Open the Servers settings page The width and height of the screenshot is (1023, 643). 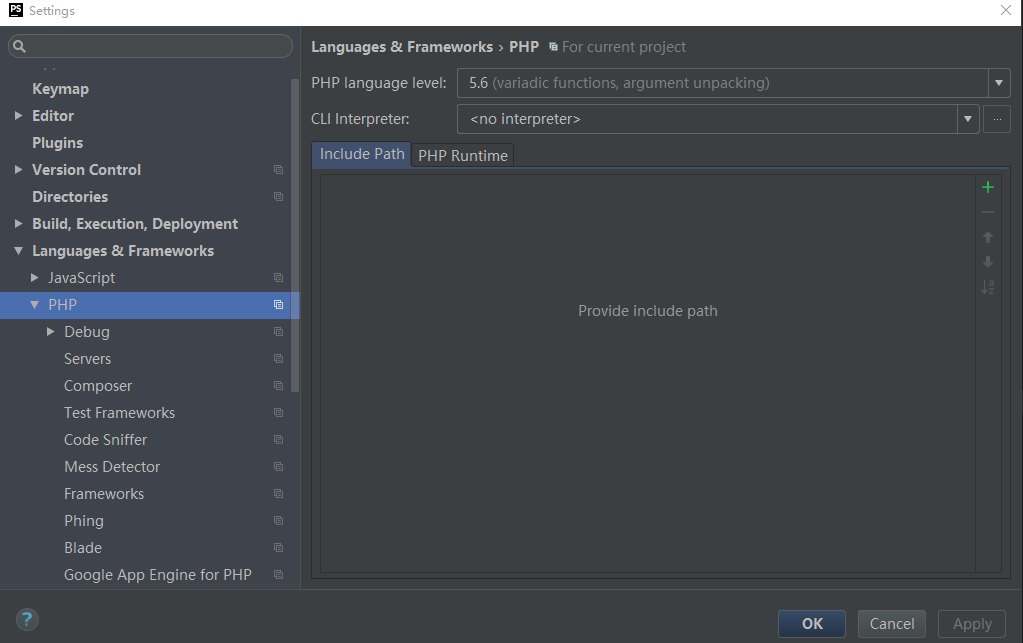(x=87, y=359)
